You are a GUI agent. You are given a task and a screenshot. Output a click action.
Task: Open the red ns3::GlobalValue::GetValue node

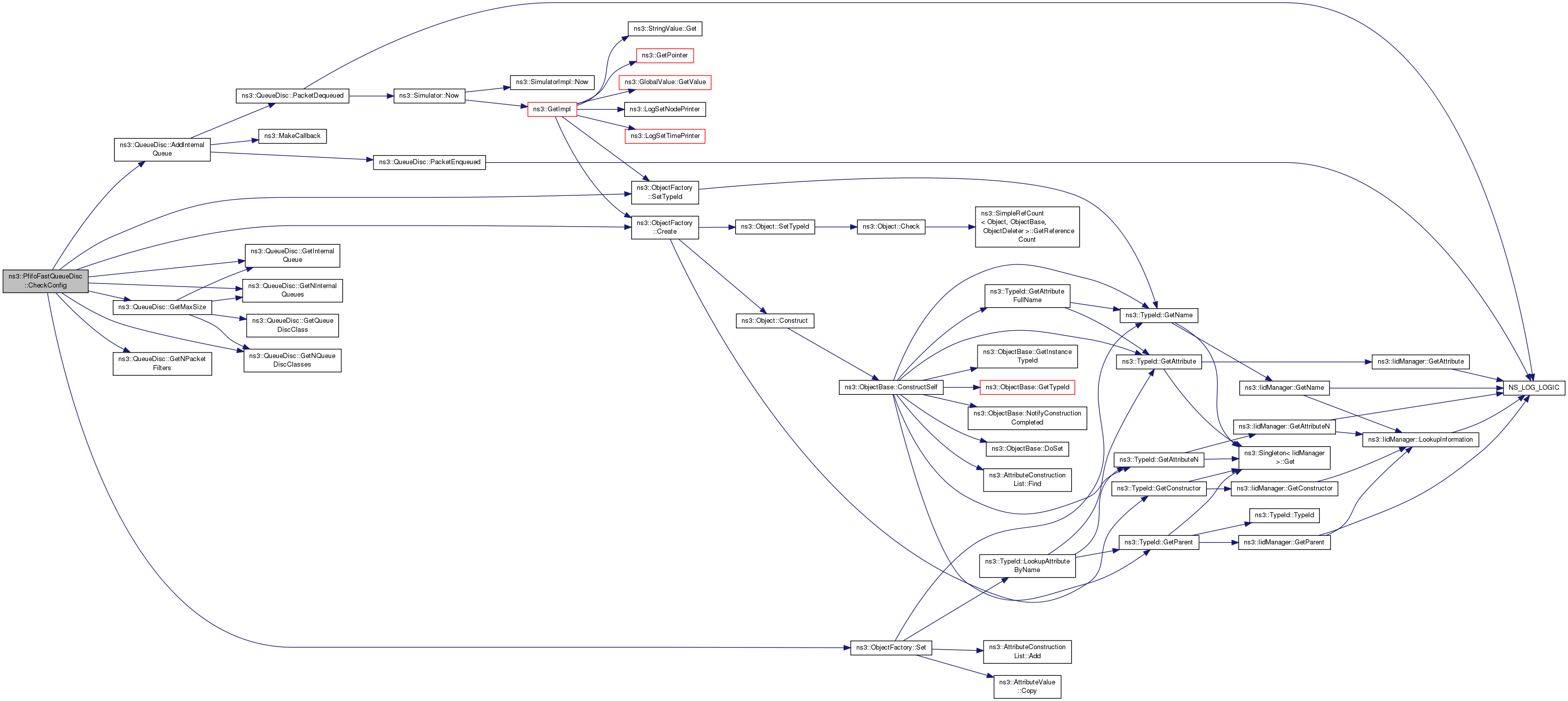point(664,82)
